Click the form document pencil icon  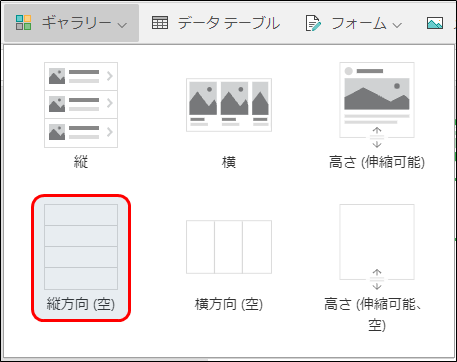point(313,24)
